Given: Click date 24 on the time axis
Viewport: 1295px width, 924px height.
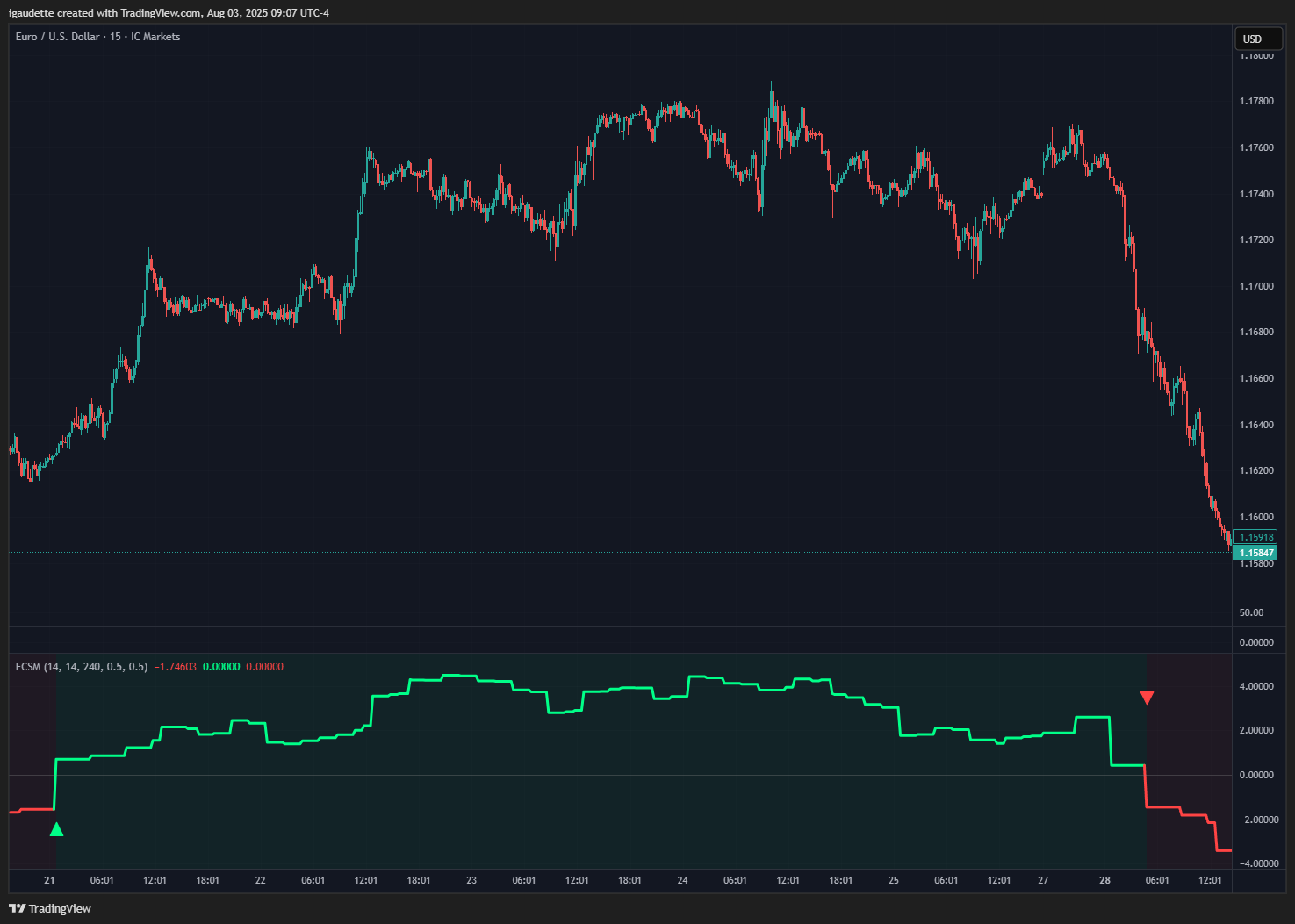Looking at the screenshot, I should 682,880.
